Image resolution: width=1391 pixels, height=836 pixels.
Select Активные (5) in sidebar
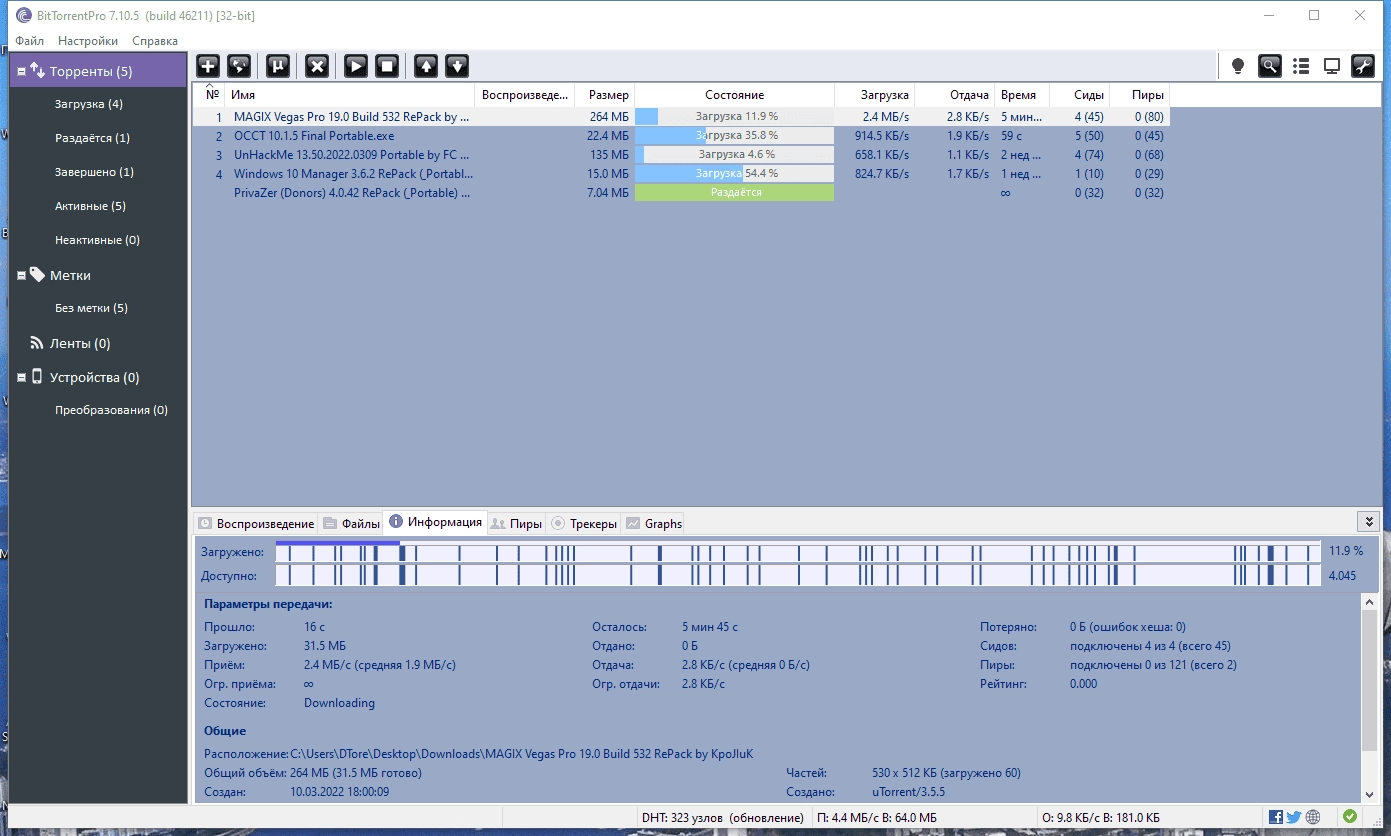(x=90, y=206)
